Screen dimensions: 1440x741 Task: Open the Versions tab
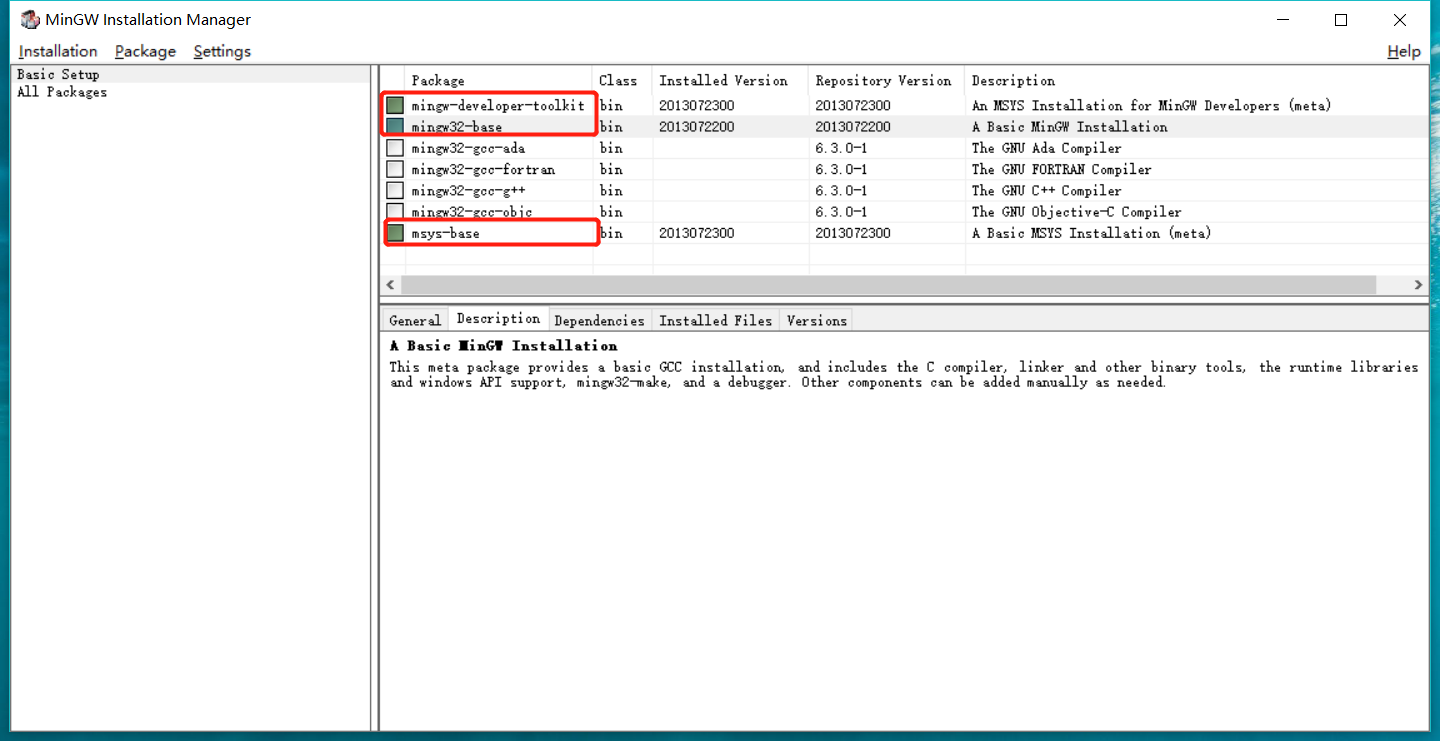point(816,319)
